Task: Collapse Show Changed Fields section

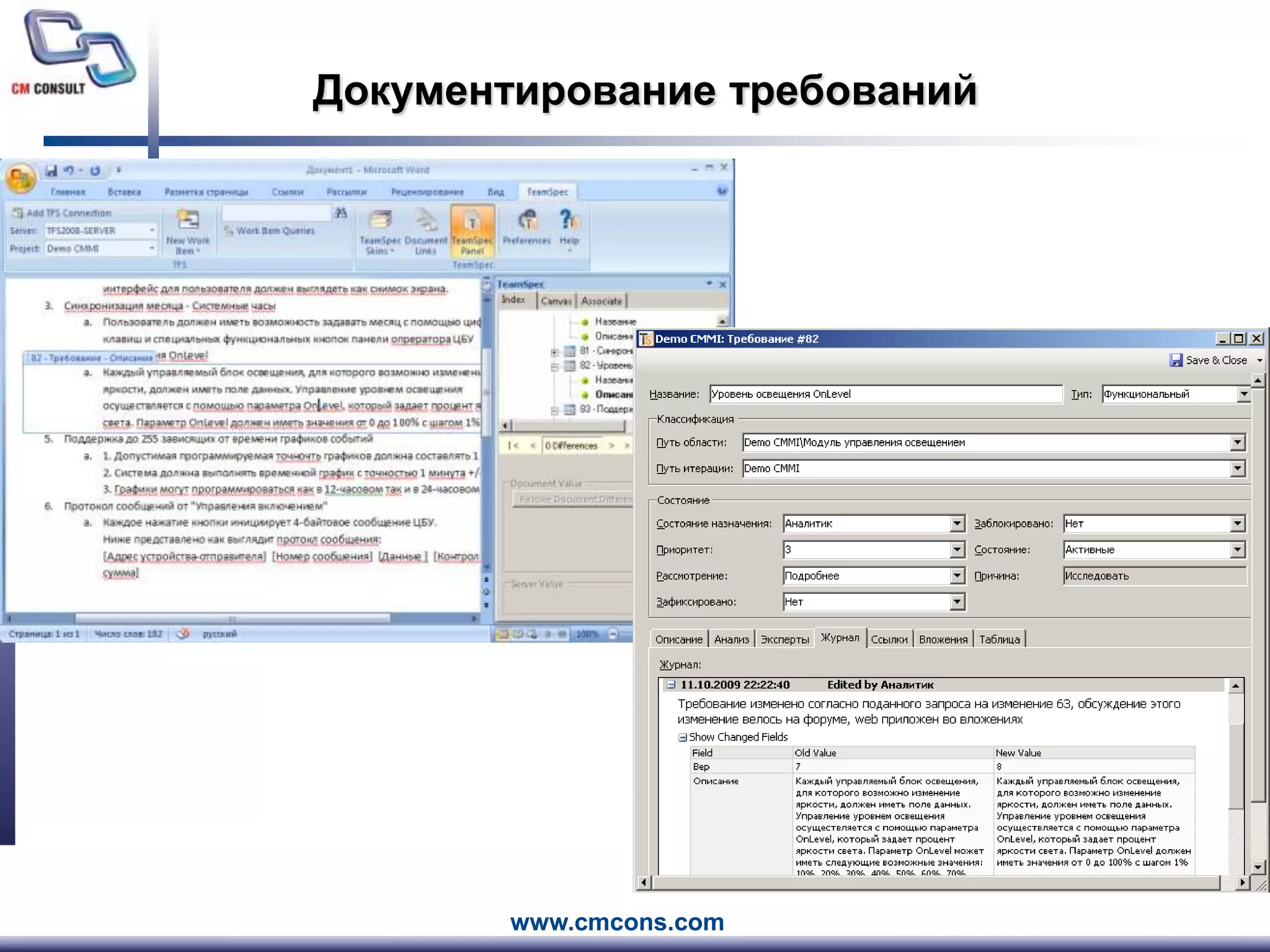Action: [x=683, y=738]
